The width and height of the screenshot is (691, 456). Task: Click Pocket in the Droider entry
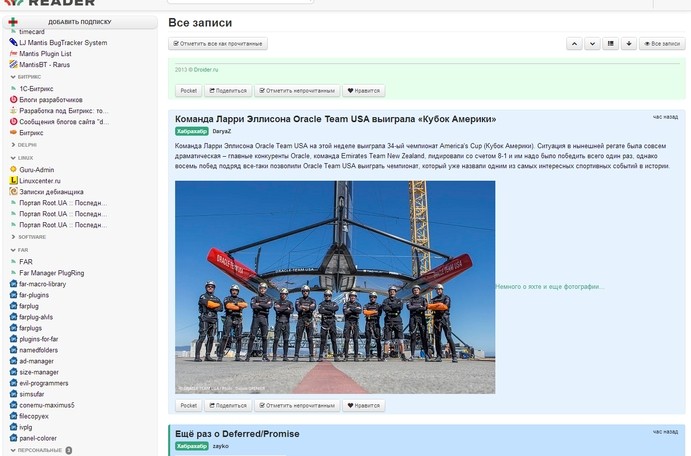189,91
